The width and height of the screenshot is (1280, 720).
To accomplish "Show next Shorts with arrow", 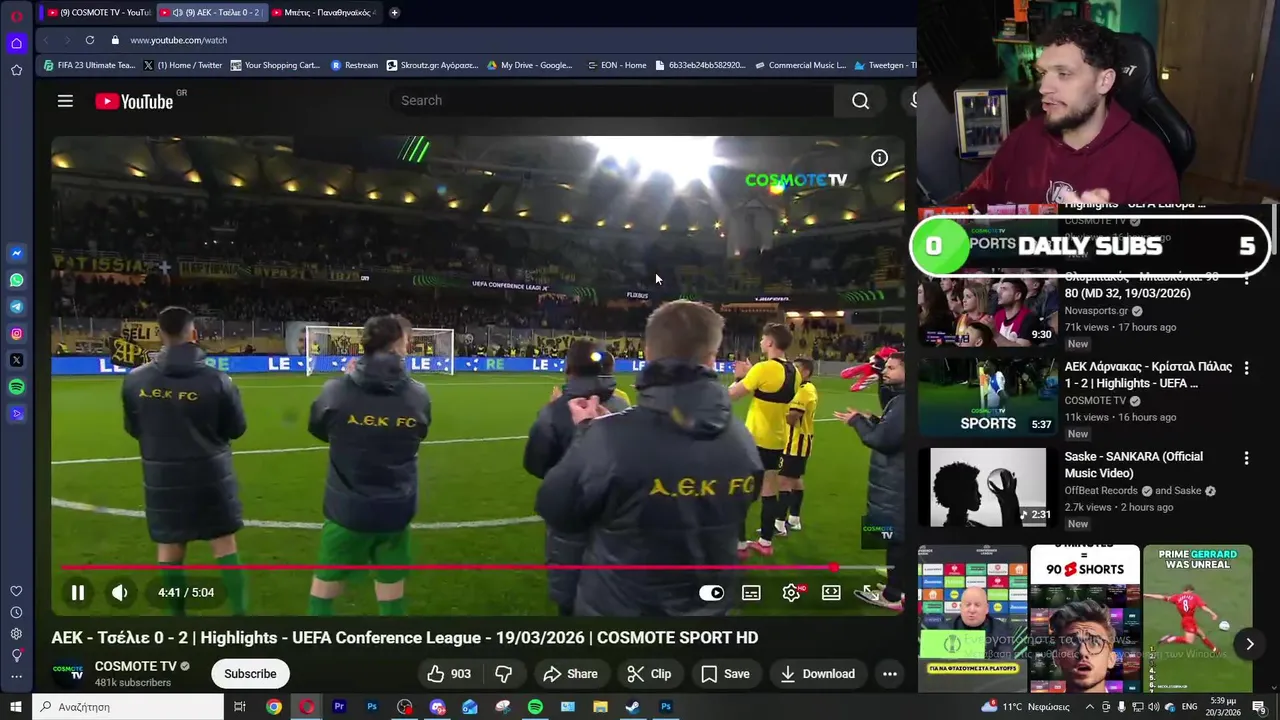I will click(x=1249, y=644).
